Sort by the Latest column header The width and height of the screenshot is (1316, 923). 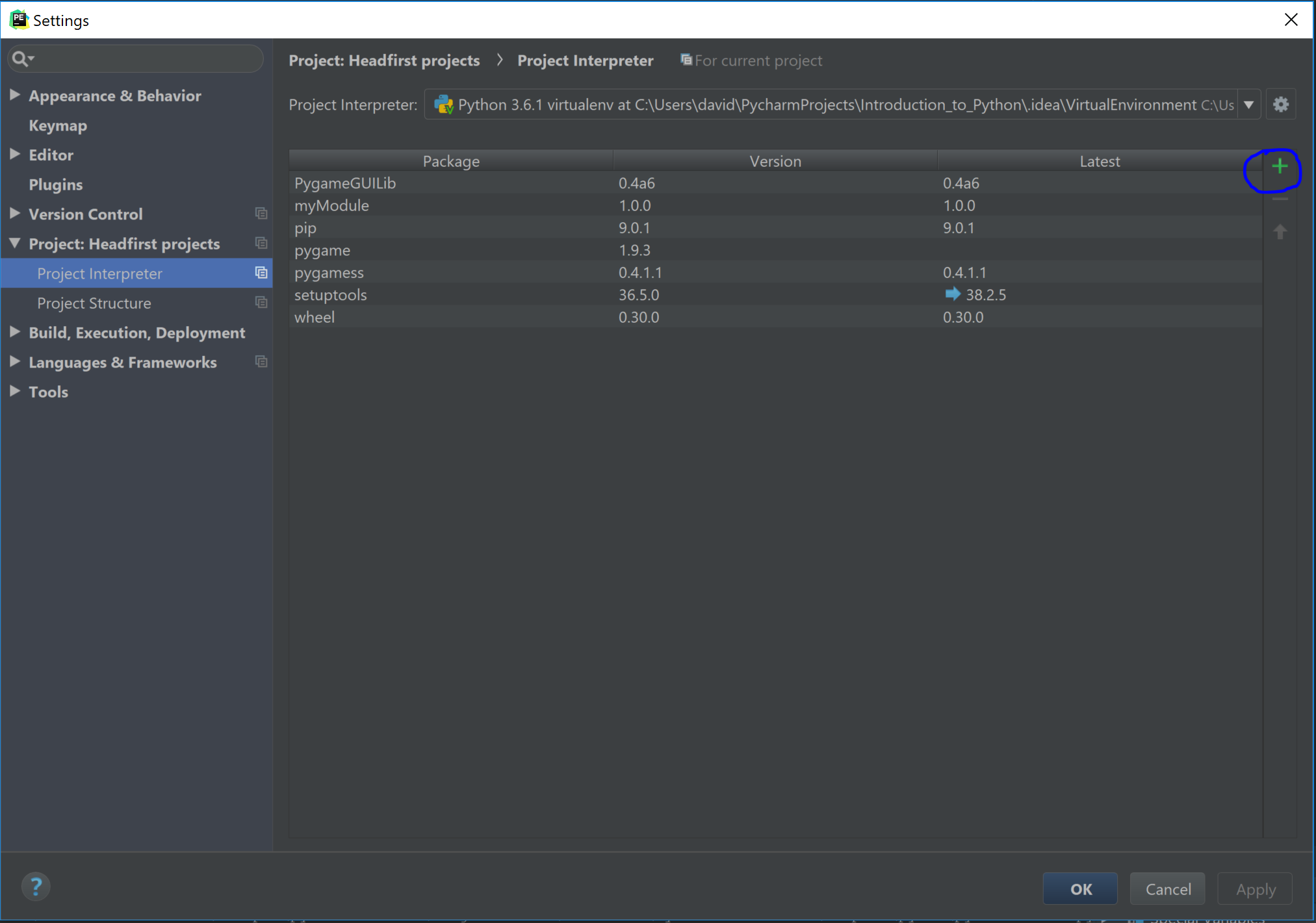pyautogui.click(x=1100, y=160)
